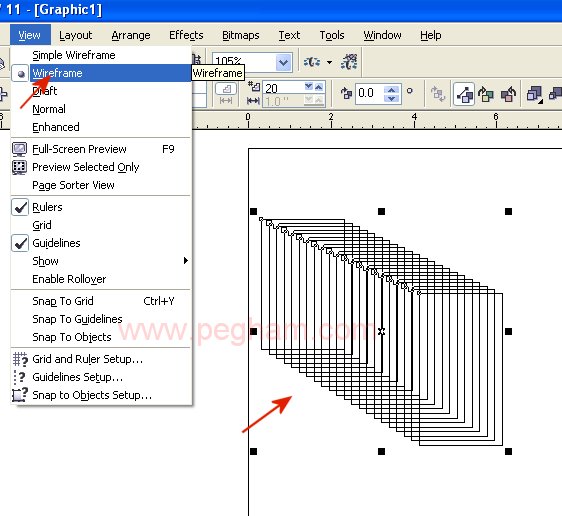562x516 pixels.
Task: Open the Arrange menu
Action: pos(131,35)
